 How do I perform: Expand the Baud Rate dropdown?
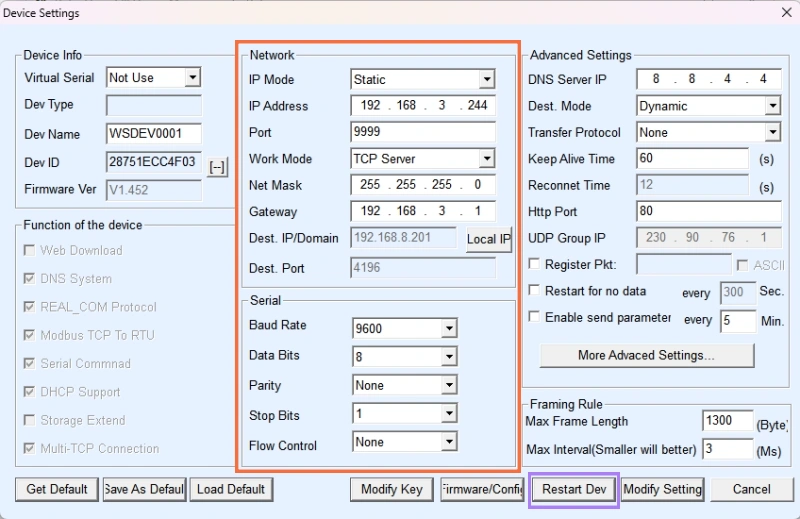click(449, 328)
